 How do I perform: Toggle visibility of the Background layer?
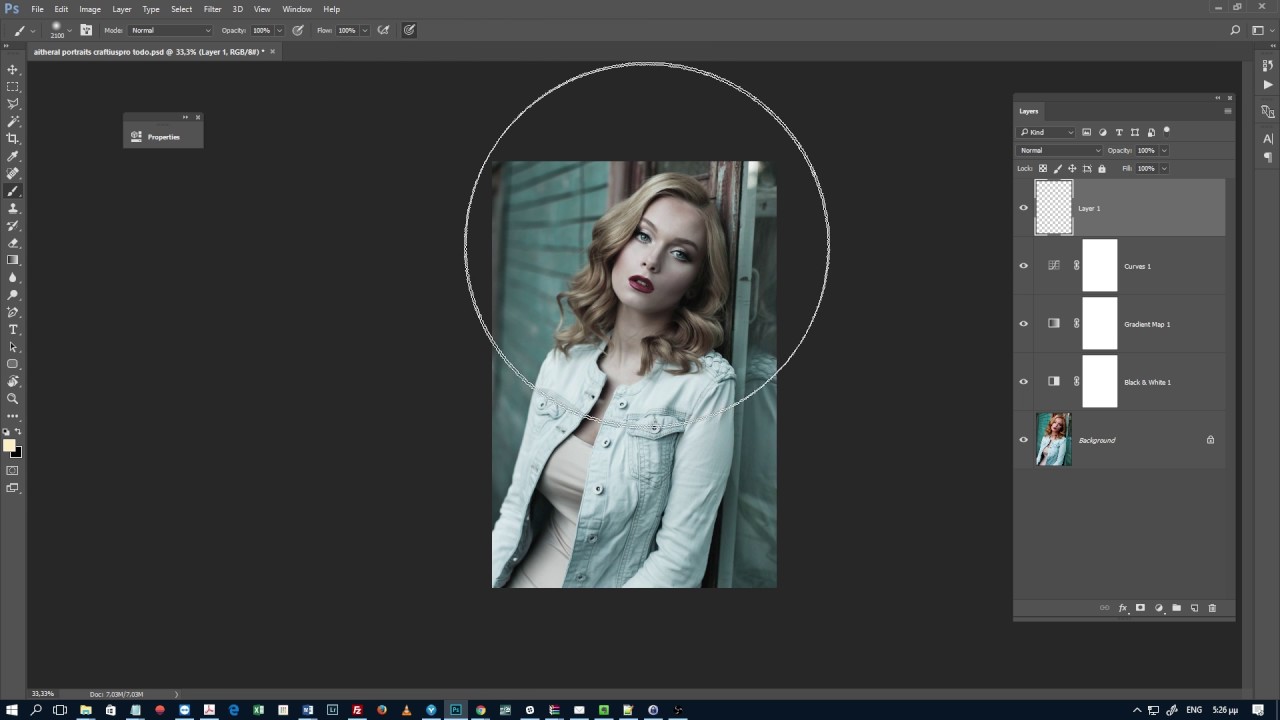pyautogui.click(x=1023, y=440)
